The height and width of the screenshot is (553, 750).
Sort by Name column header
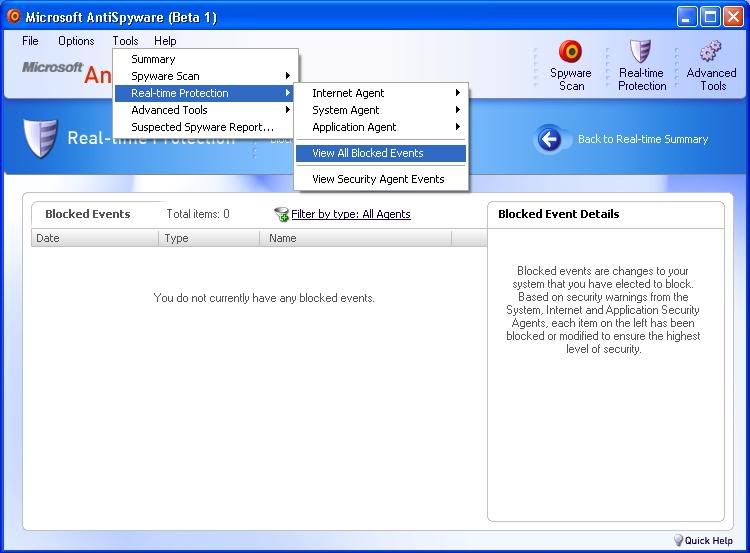tap(355, 238)
